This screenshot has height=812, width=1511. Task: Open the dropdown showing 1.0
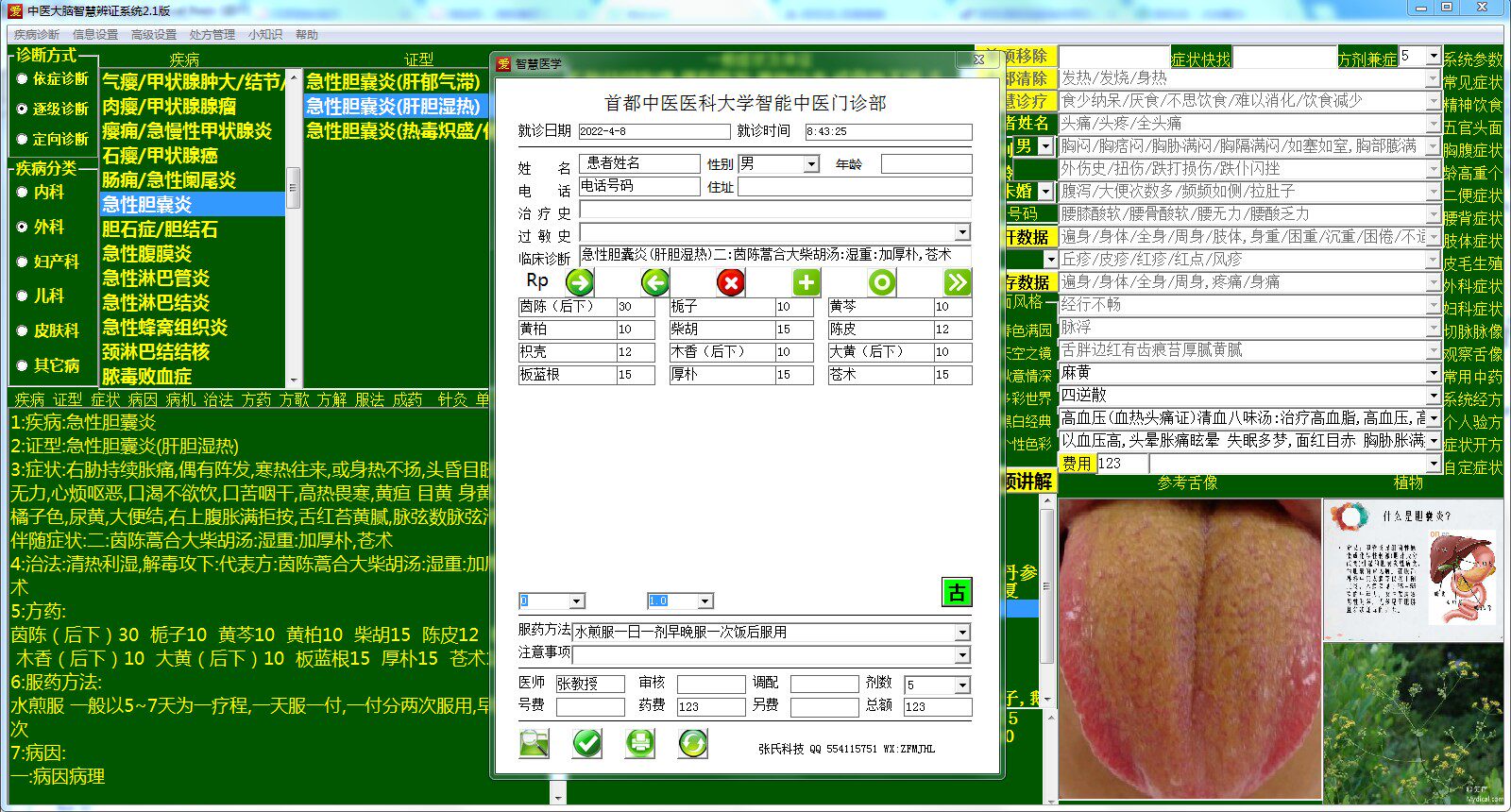coord(705,601)
